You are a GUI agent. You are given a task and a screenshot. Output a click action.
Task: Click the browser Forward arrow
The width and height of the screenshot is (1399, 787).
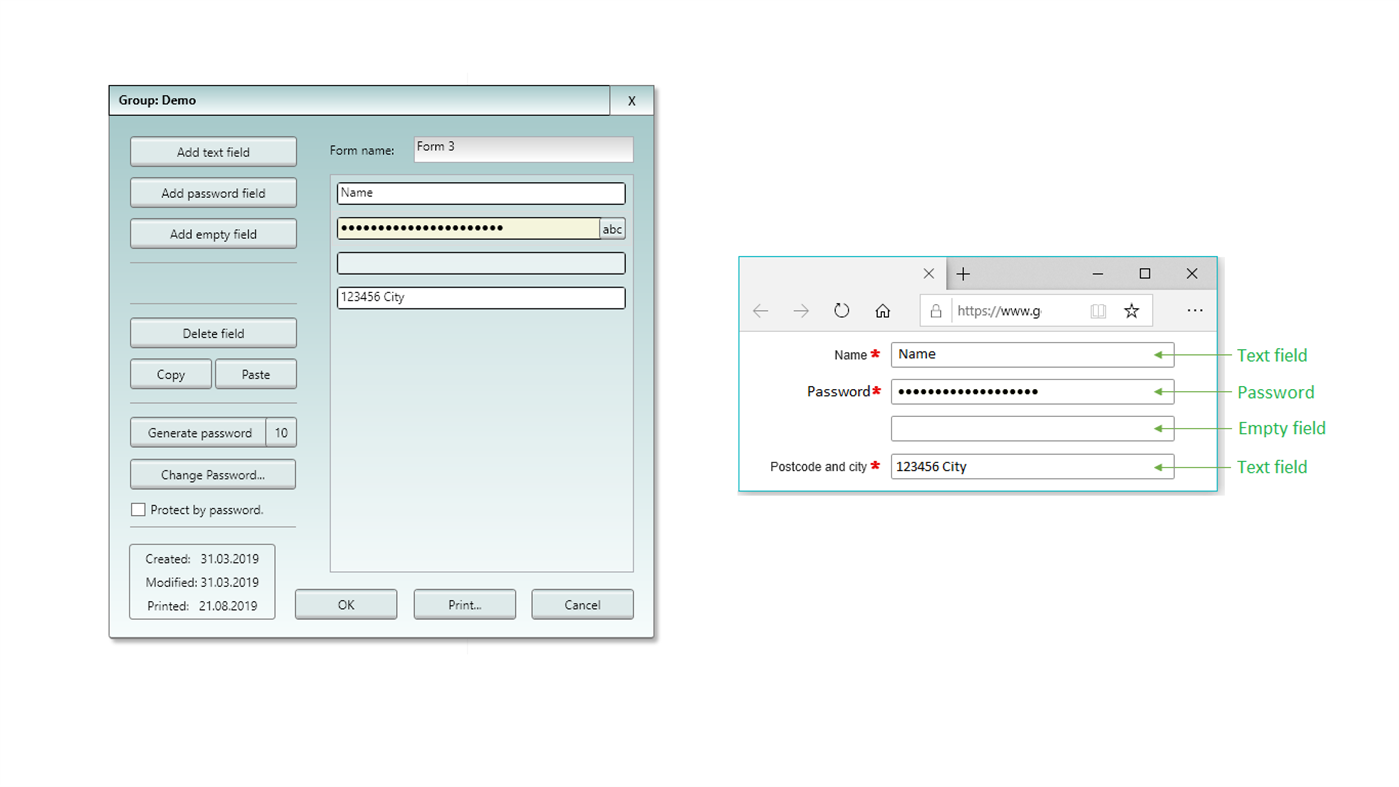(x=800, y=310)
